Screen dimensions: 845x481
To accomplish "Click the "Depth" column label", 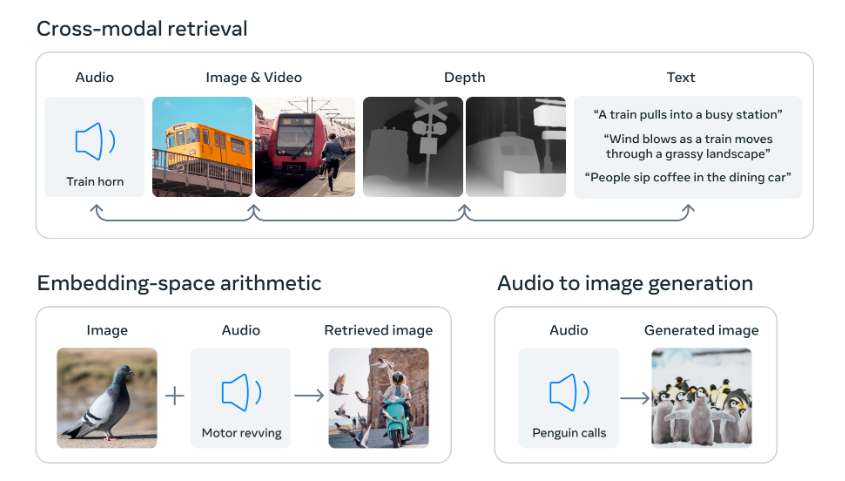I will tap(465, 78).
